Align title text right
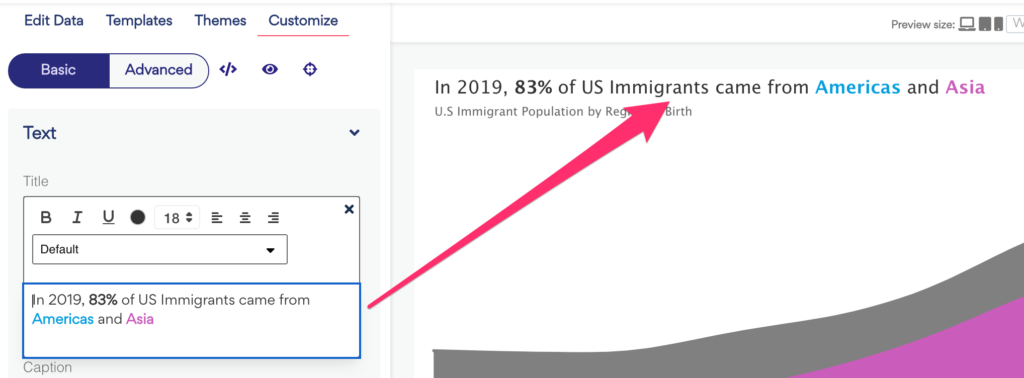Screen dimensions: 1024x378 [x=274, y=217]
